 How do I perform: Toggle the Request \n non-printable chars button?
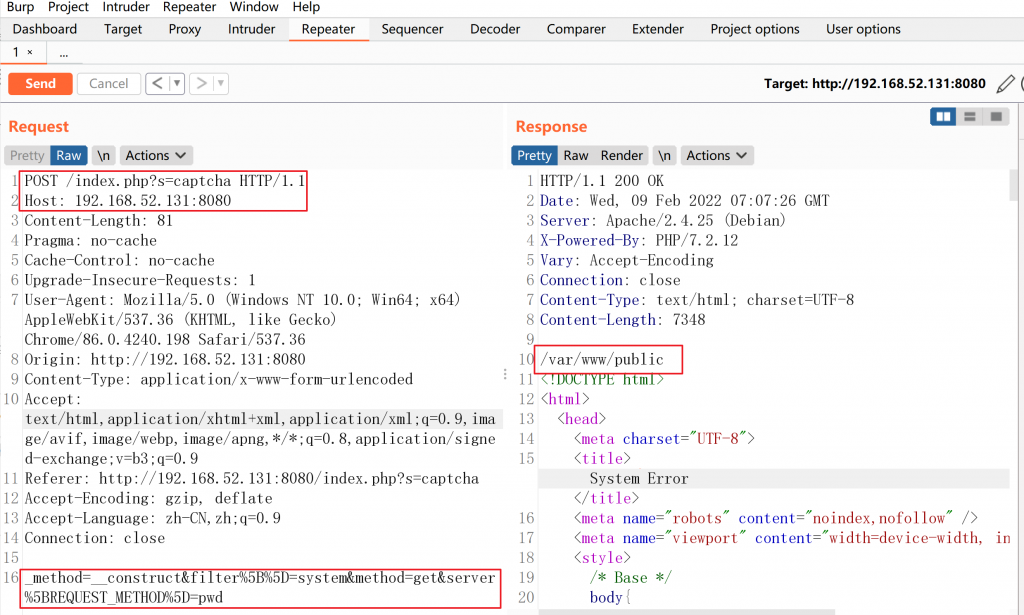[x=103, y=155]
